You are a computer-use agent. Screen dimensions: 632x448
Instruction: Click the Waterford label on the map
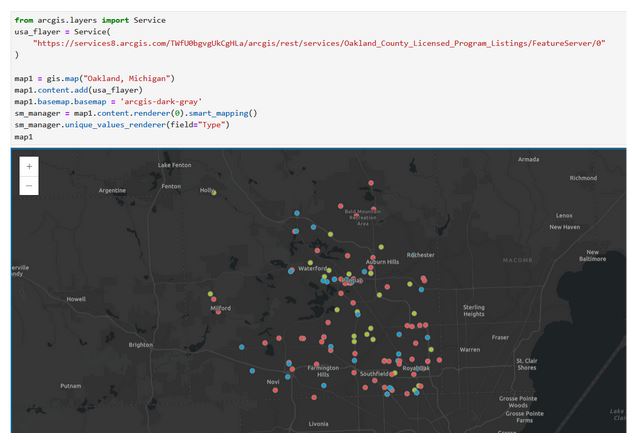[312, 268]
